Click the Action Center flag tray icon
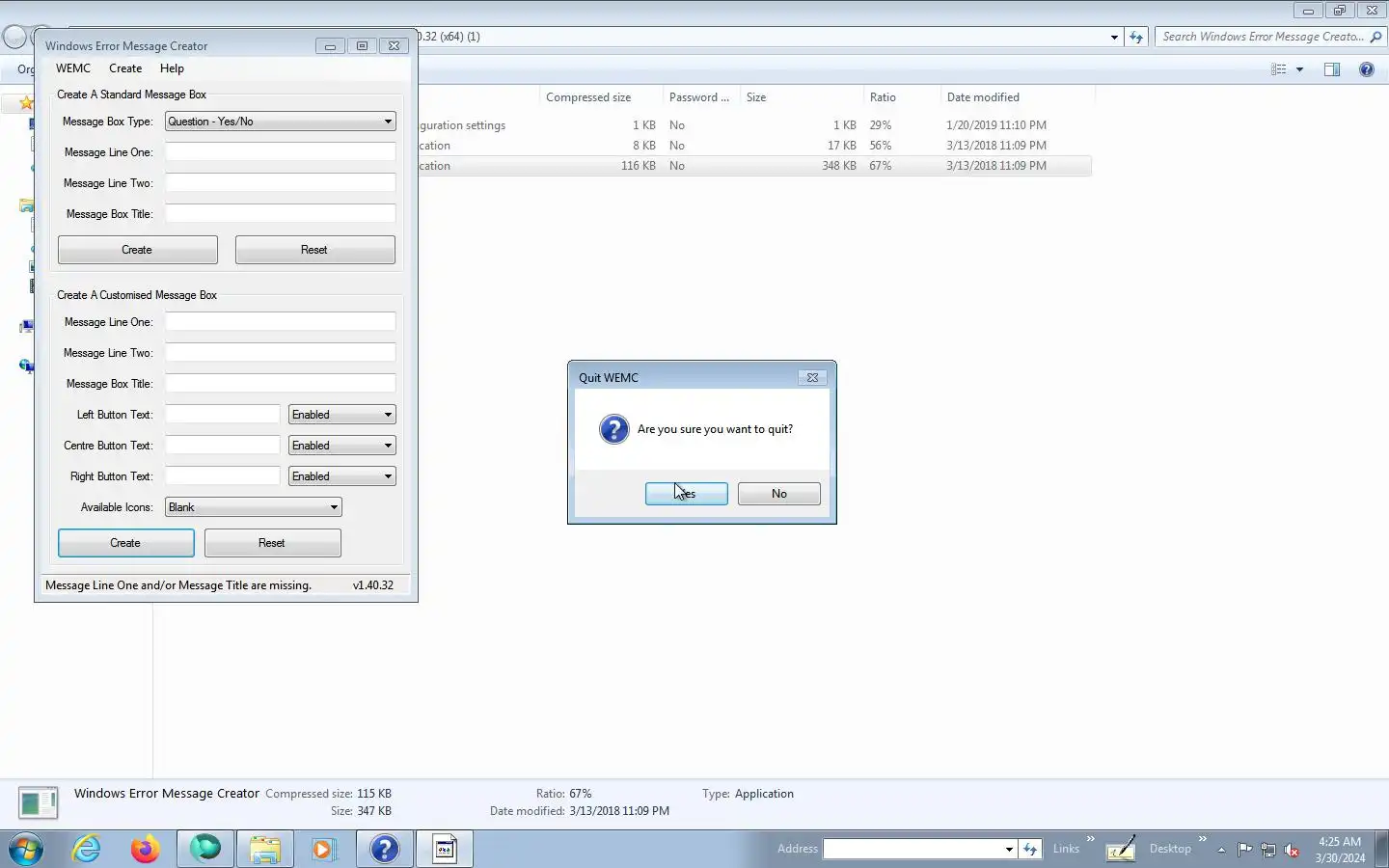The height and width of the screenshot is (868, 1389). pos(1244,850)
